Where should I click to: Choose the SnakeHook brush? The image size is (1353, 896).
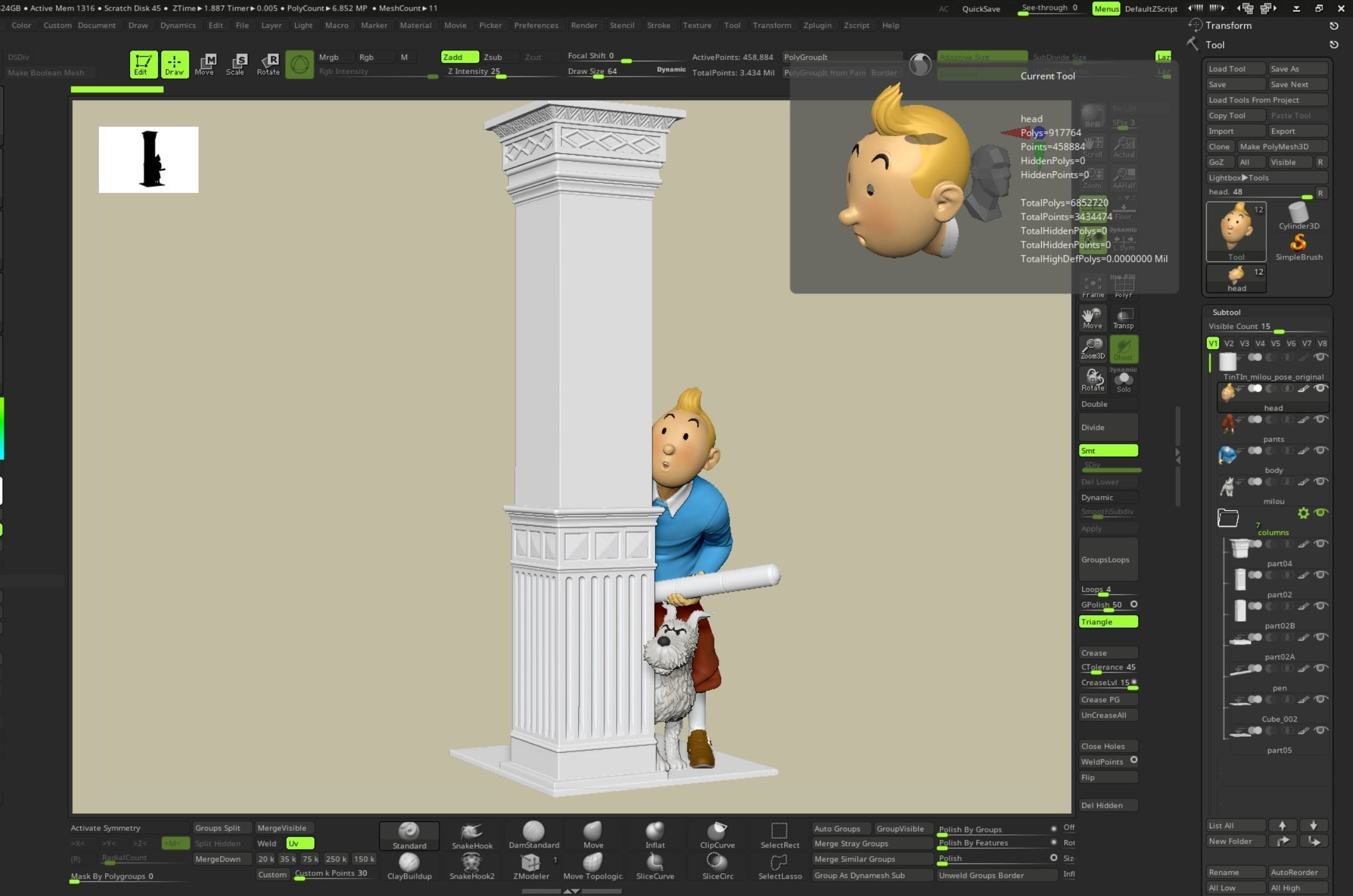tap(472, 836)
